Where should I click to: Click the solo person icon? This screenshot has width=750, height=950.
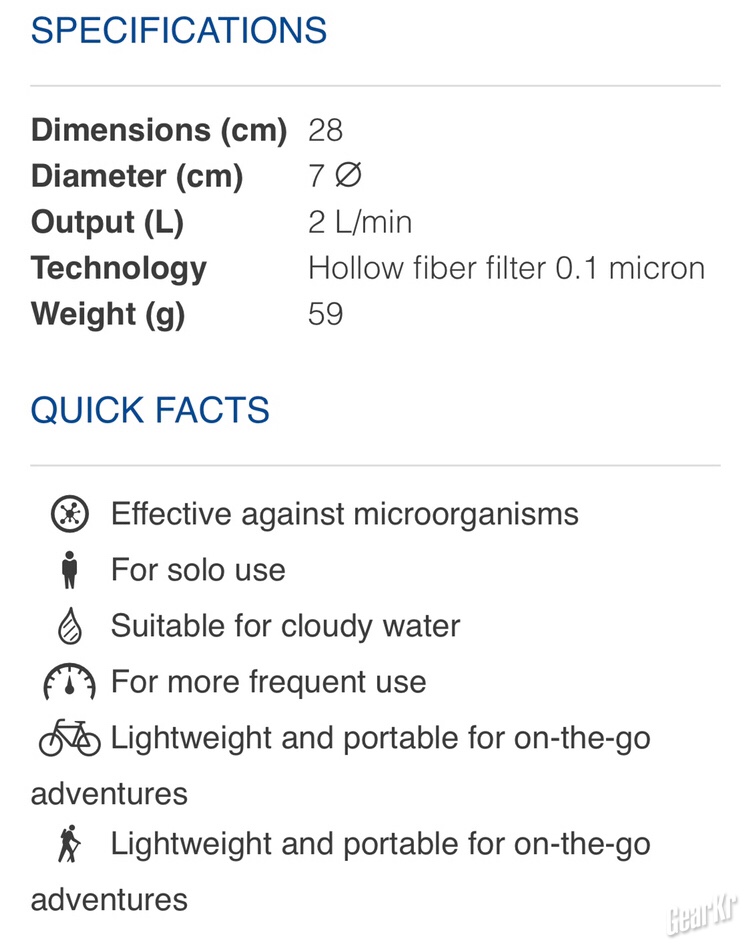[x=69, y=571]
